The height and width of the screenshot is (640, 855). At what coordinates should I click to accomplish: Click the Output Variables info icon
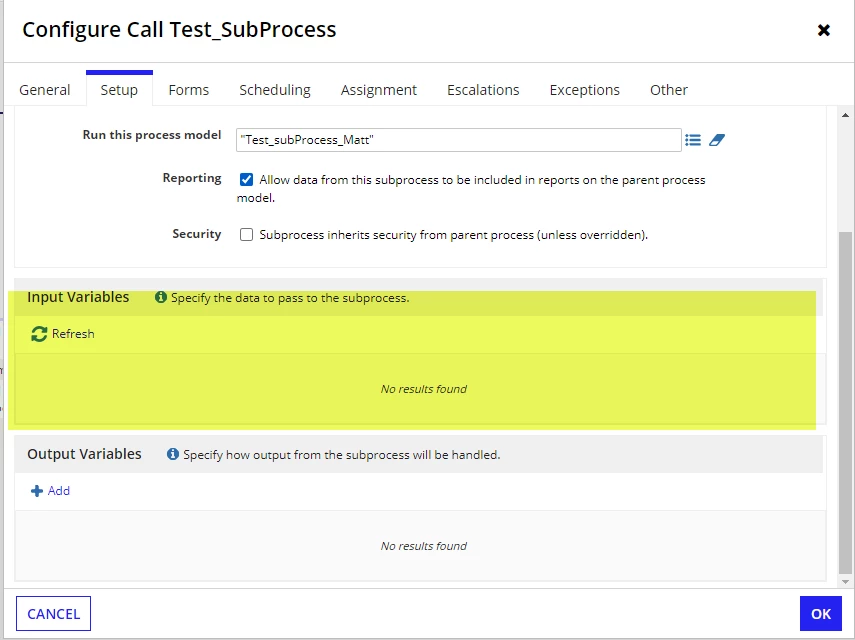pyautogui.click(x=173, y=454)
